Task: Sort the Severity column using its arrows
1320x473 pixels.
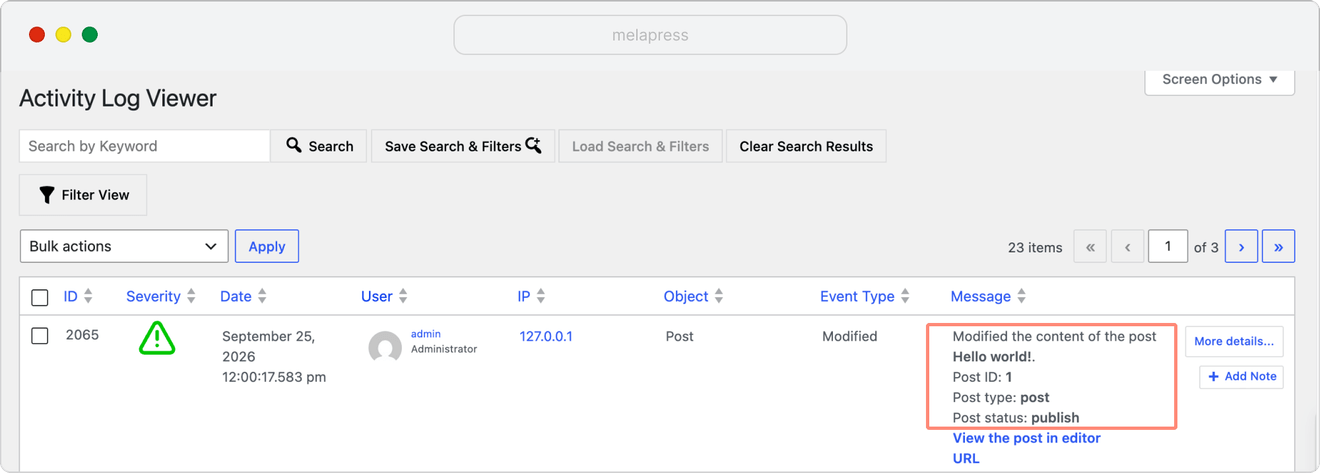Action: (191, 296)
